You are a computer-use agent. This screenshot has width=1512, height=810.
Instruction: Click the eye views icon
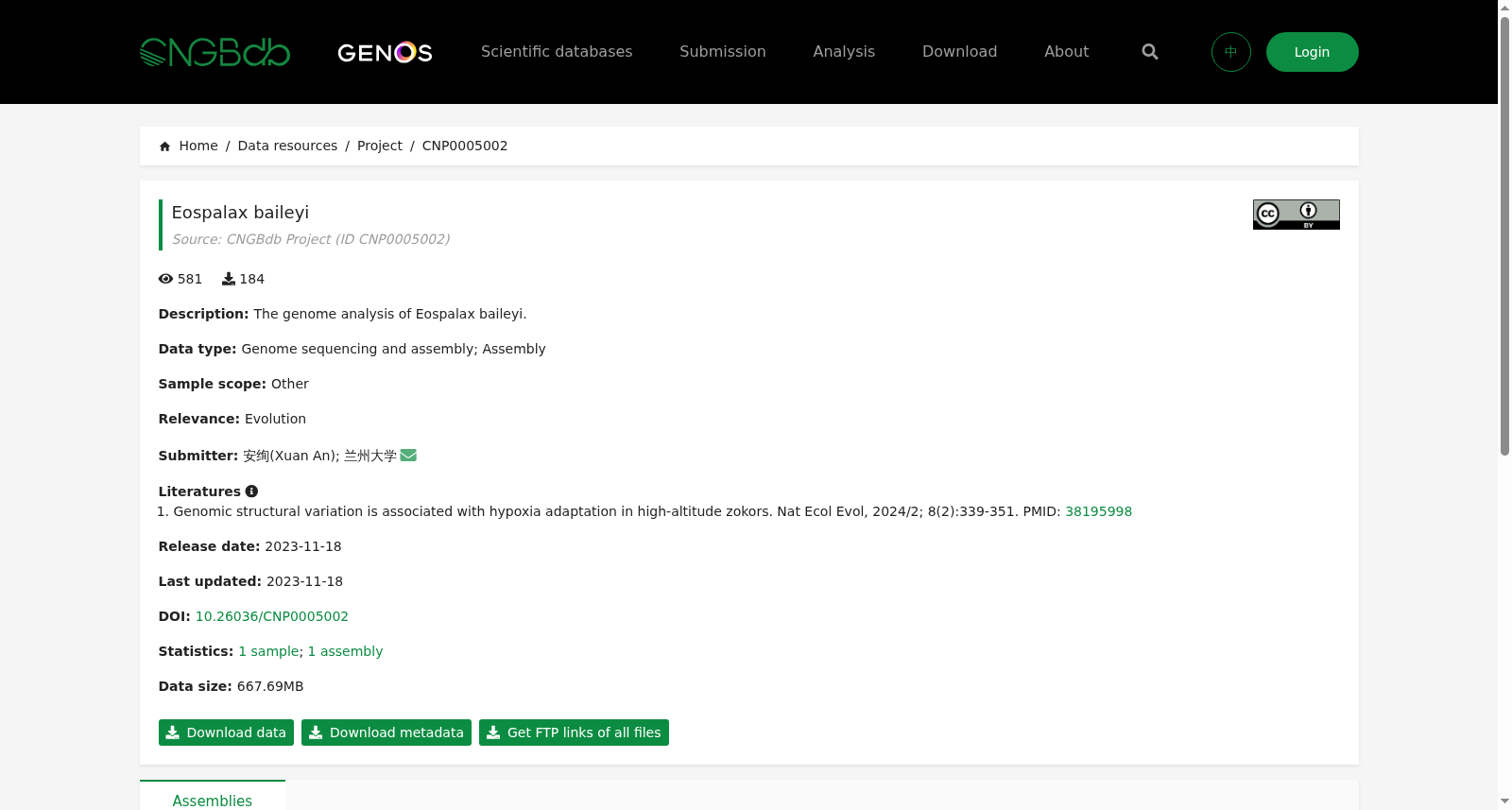tap(166, 279)
